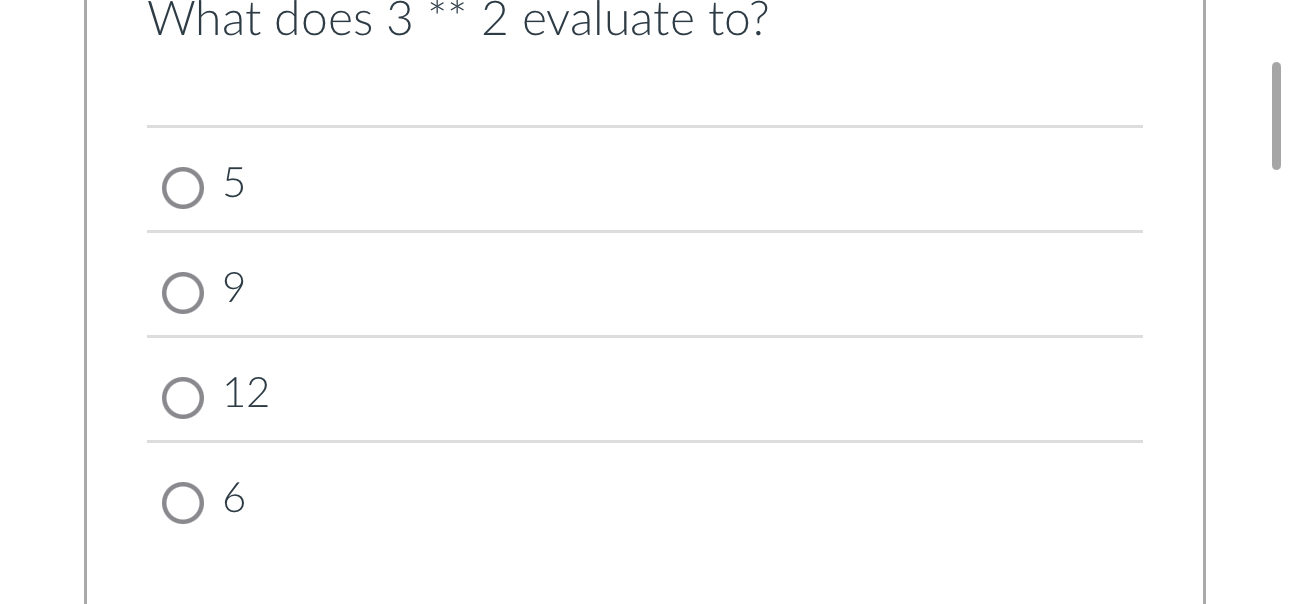Click the answer row labeled 6
Image resolution: width=1290 pixels, height=604 pixels.
coord(500,500)
